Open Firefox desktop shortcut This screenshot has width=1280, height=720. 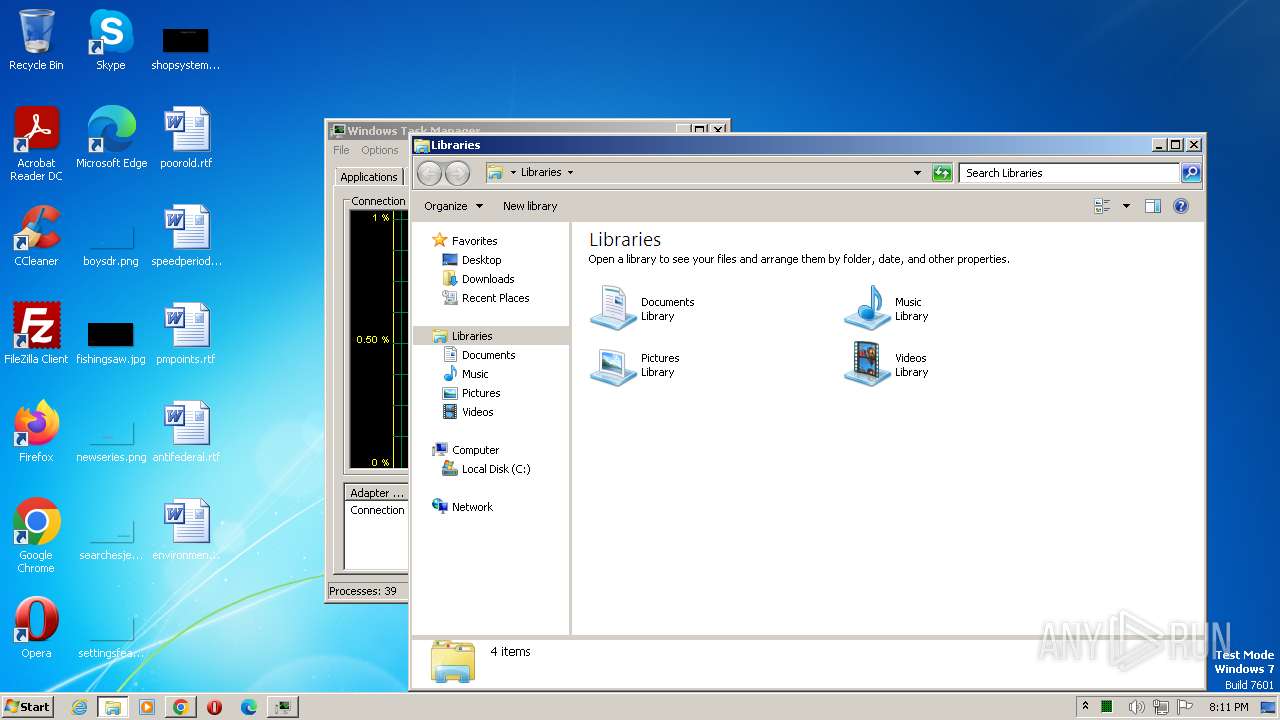(x=36, y=432)
